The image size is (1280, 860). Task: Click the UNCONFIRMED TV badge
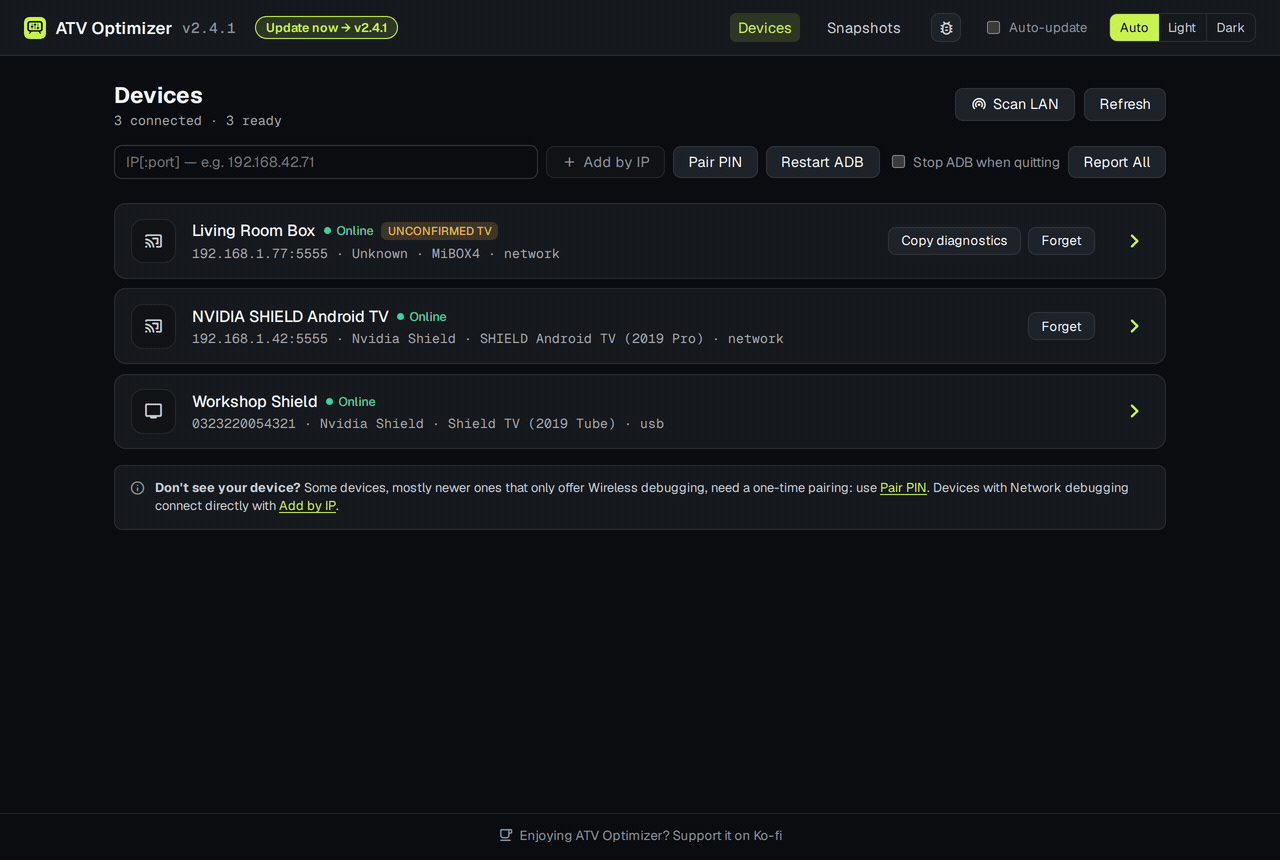pyautogui.click(x=440, y=231)
